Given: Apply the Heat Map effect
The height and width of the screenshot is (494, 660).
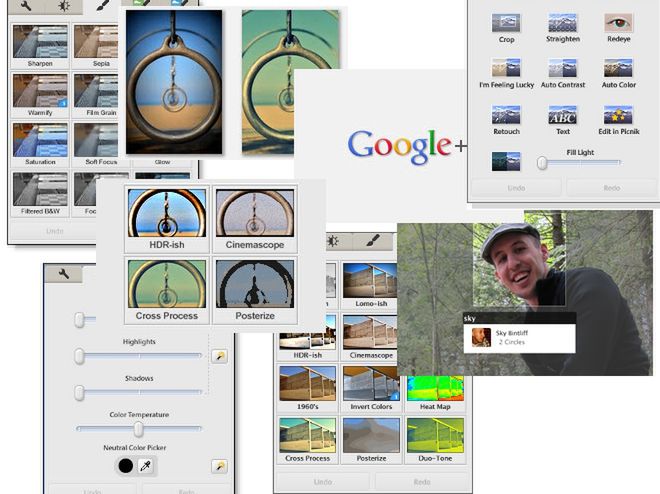Looking at the screenshot, I should [435, 393].
